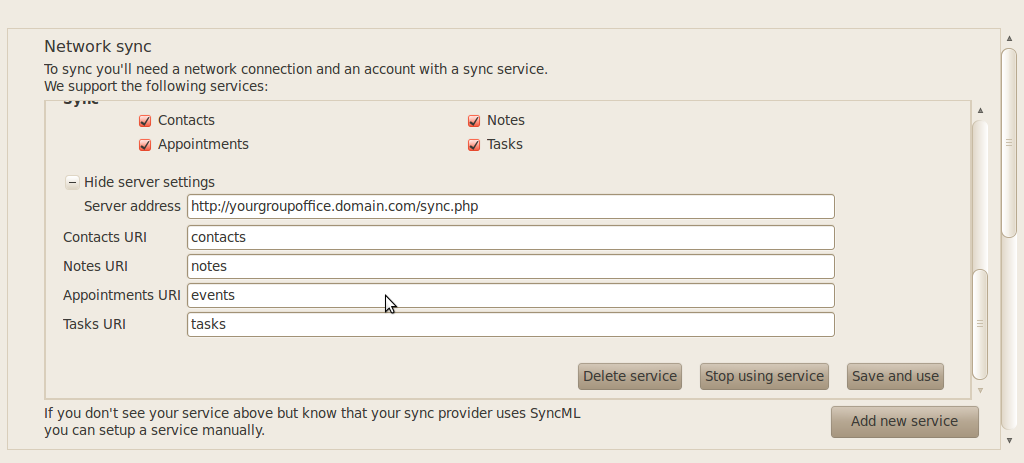Screen dimensions: 1024x463
Task: Click the services list scrollbar down arrow
Action: pos(980,390)
